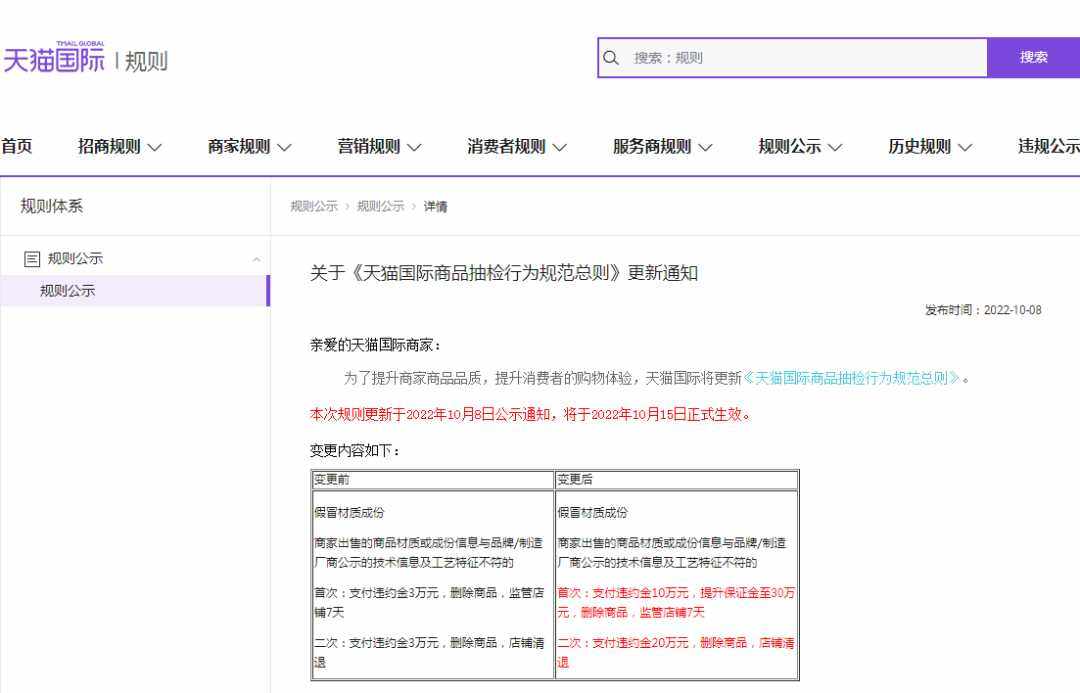The width and height of the screenshot is (1080, 693).
Task: Expand the chevron next to 招商规则
Action: [x=155, y=147]
